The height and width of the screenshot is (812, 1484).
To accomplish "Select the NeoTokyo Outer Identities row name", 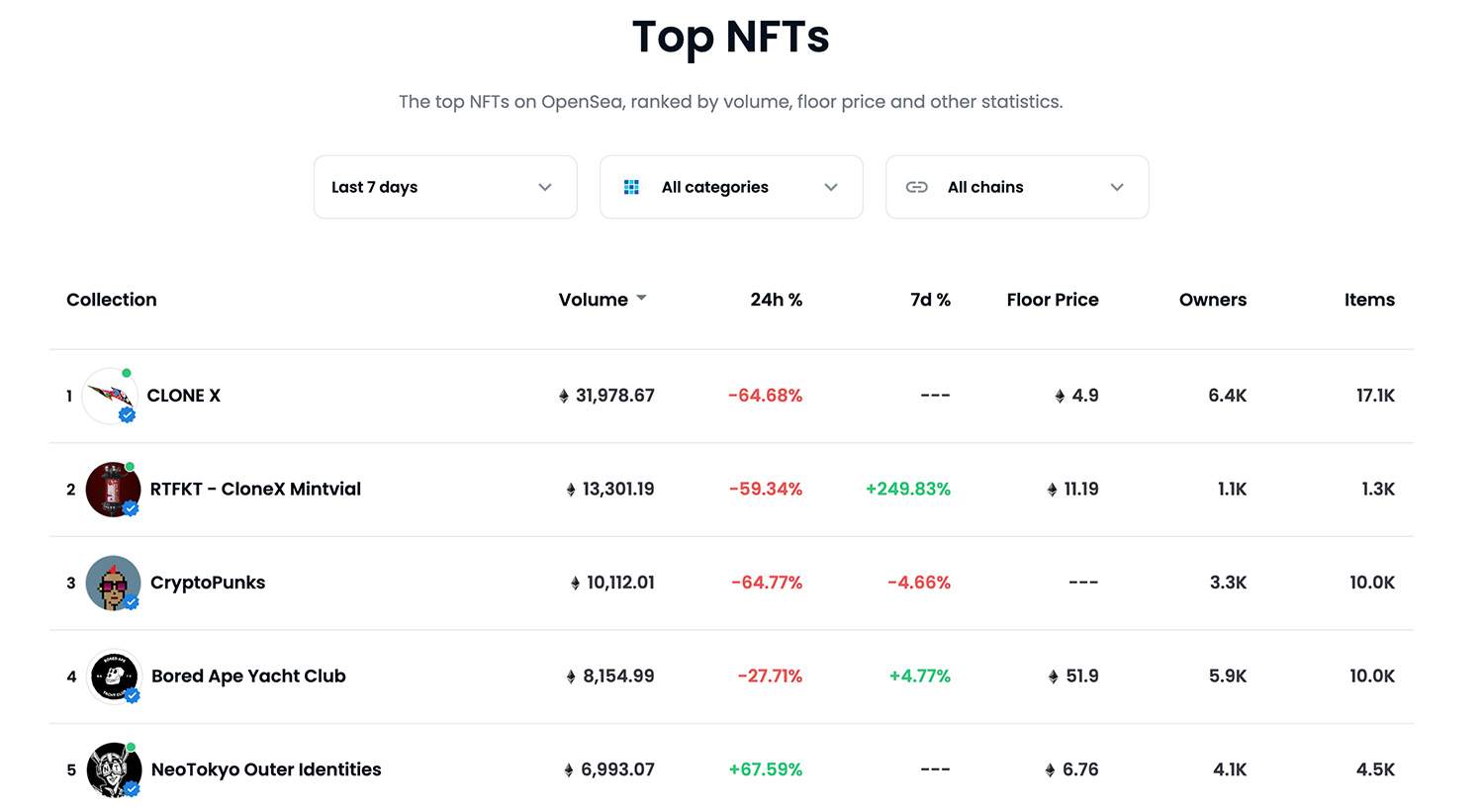I will 266,769.
